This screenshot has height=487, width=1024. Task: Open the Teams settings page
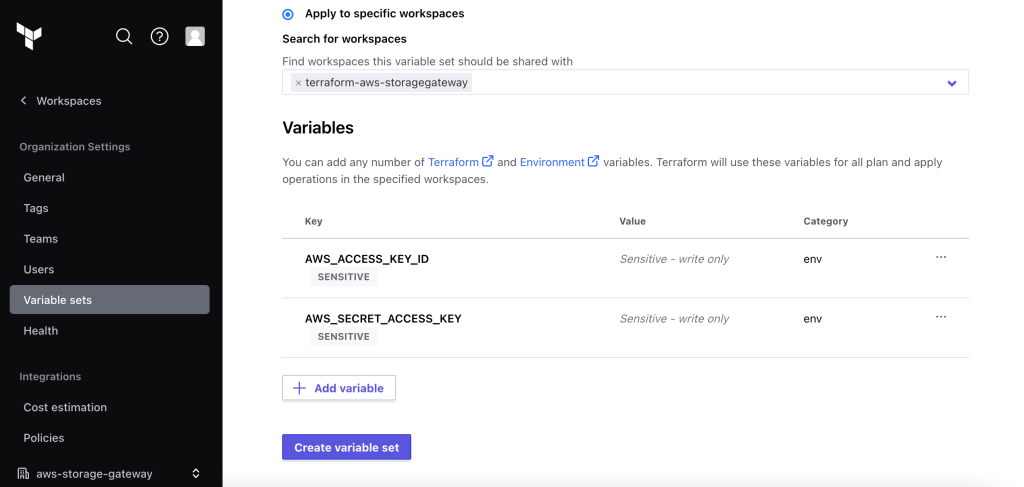point(41,239)
